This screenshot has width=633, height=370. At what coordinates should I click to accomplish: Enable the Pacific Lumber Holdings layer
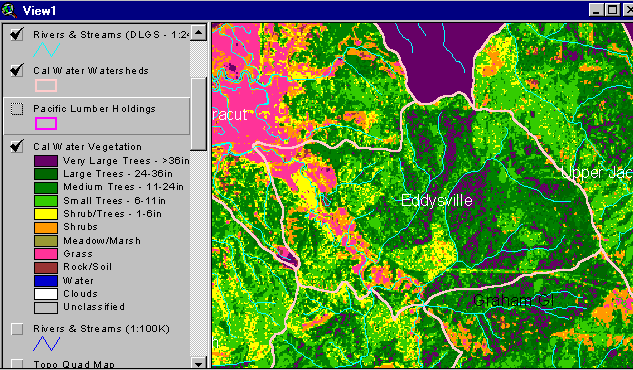click(x=17, y=109)
